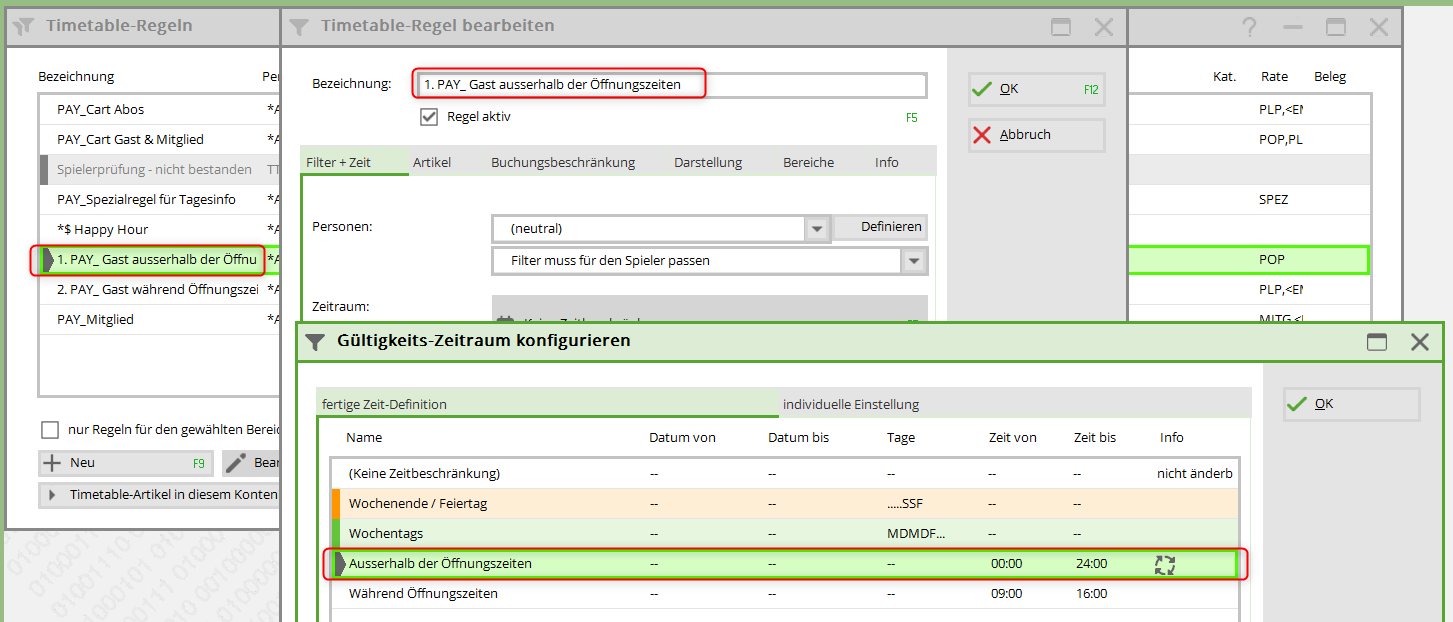The width and height of the screenshot is (1453, 622).
Task: Click the green checkmark OK F12 button
Action: coord(1036,89)
